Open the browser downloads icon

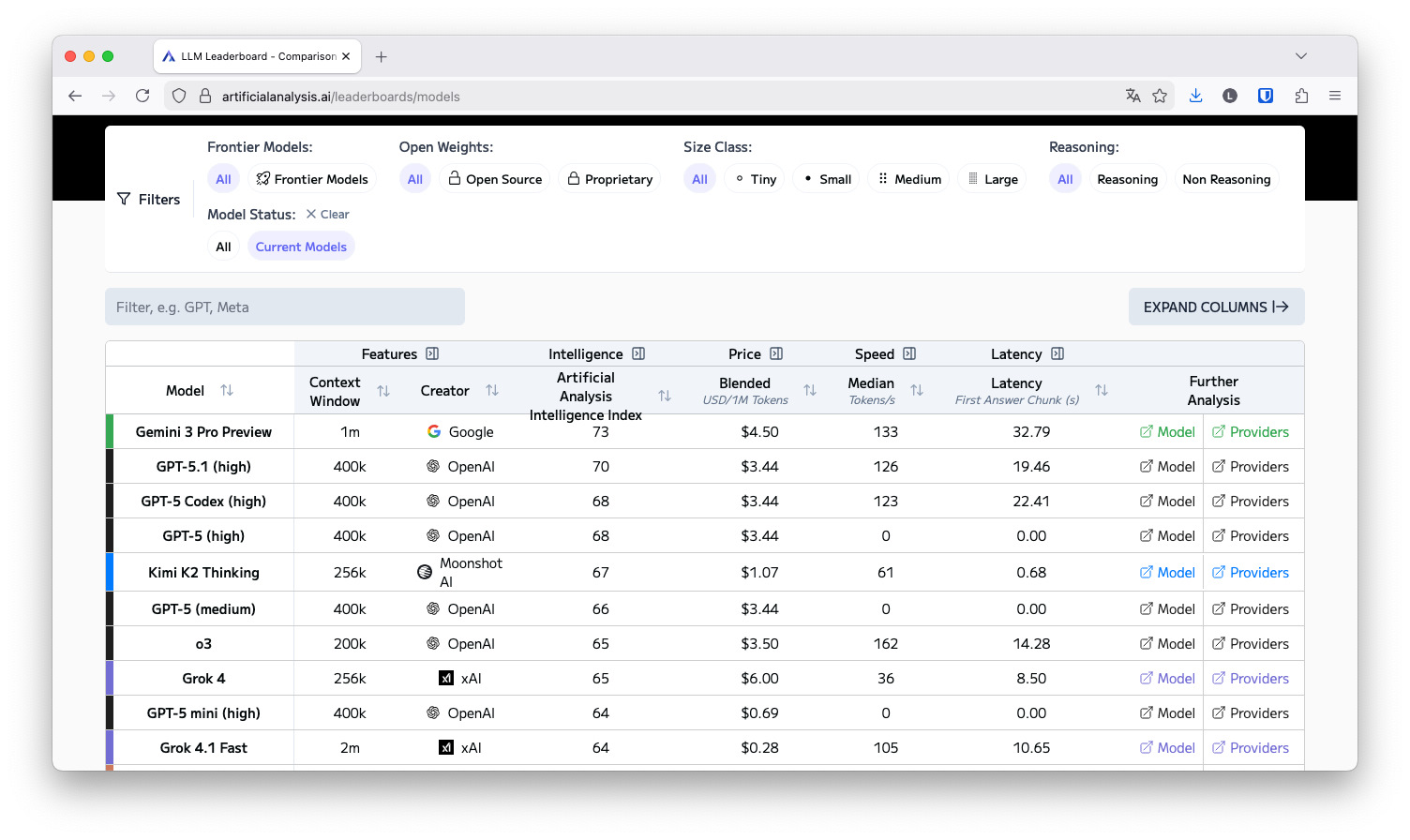point(1195,96)
